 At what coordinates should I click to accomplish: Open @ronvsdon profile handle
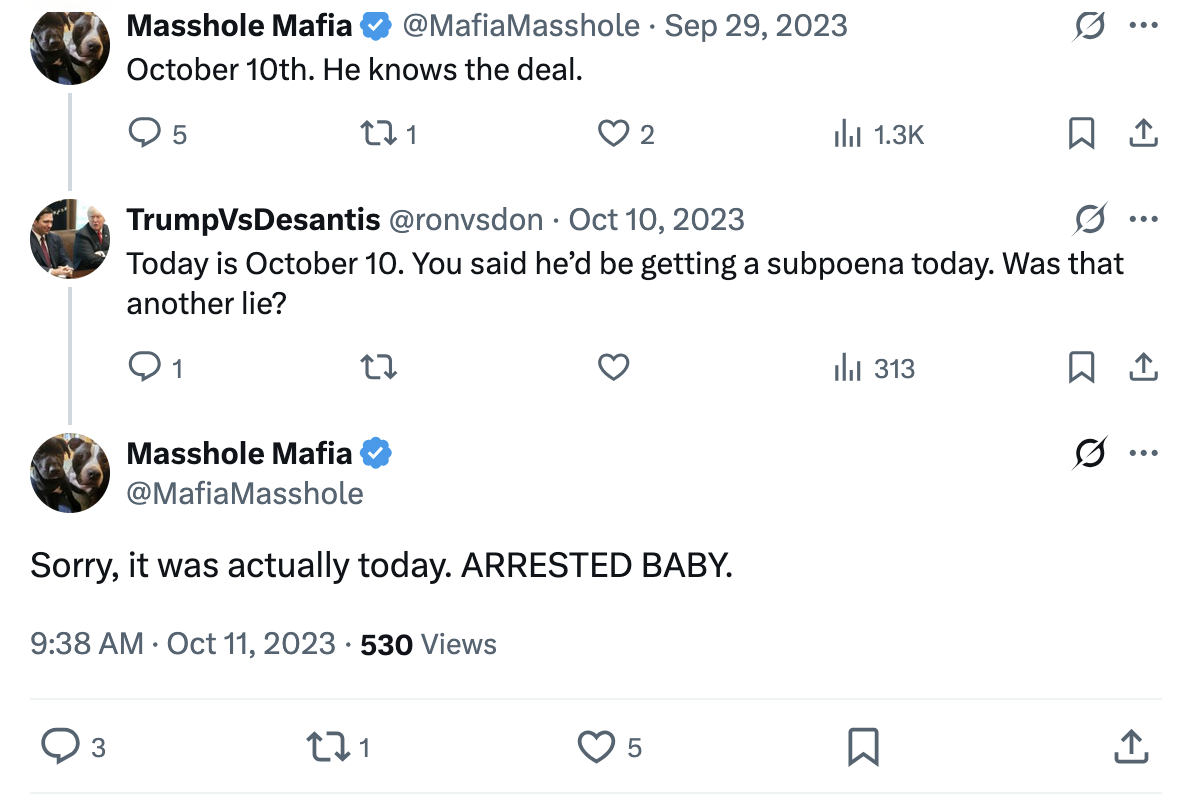[465, 219]
